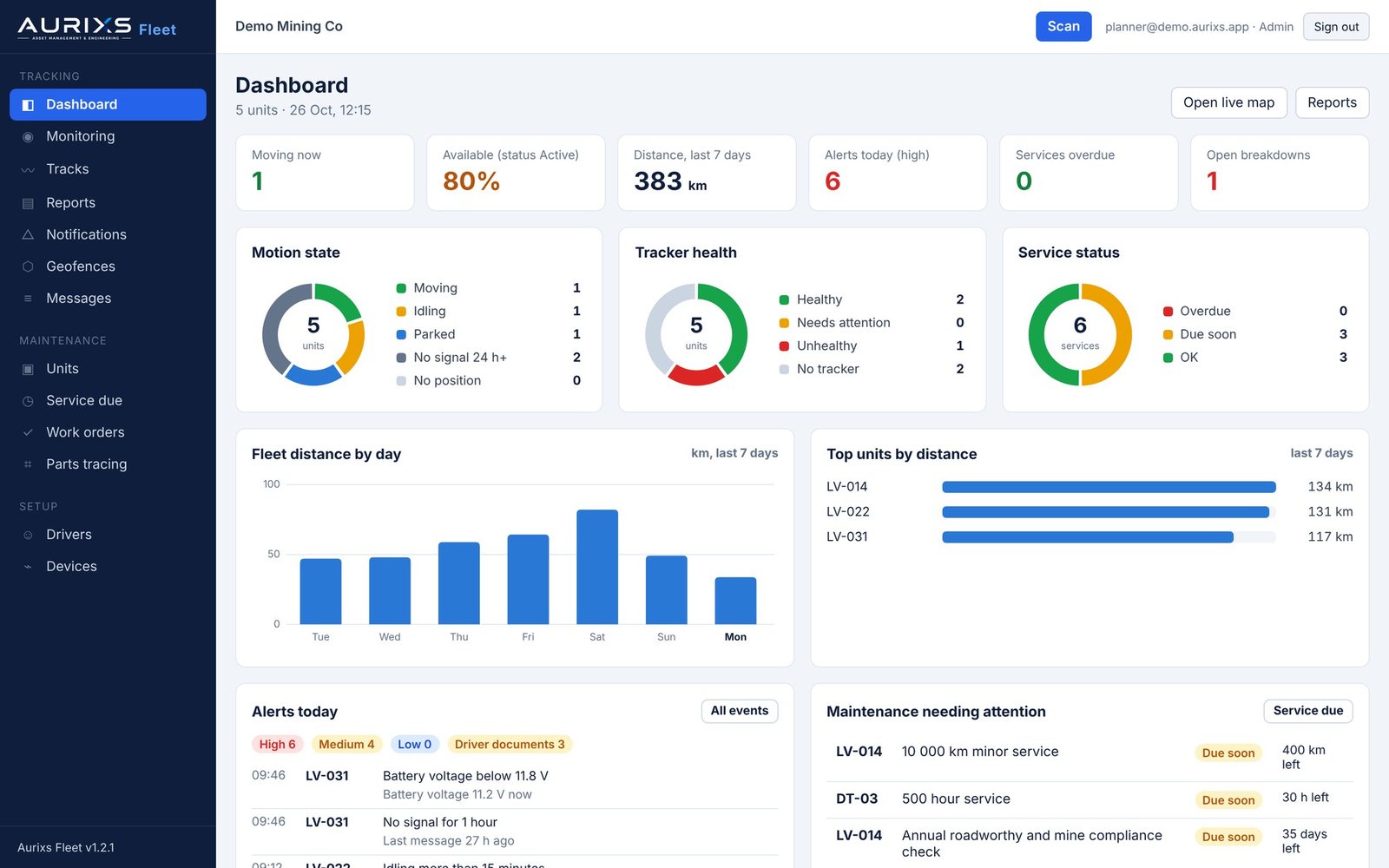Screen dimensions: 1389x868
Task: Click the Aurixs Fleet logo
Action: pos(96,28)
